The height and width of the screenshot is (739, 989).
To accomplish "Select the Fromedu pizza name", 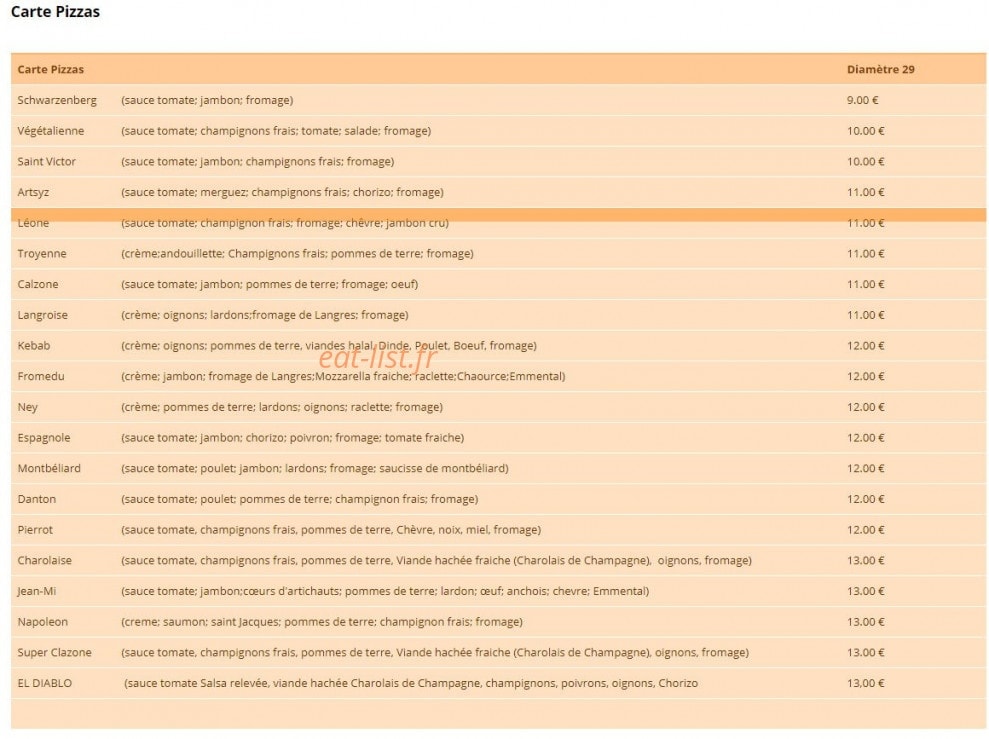I will point(41,376).
